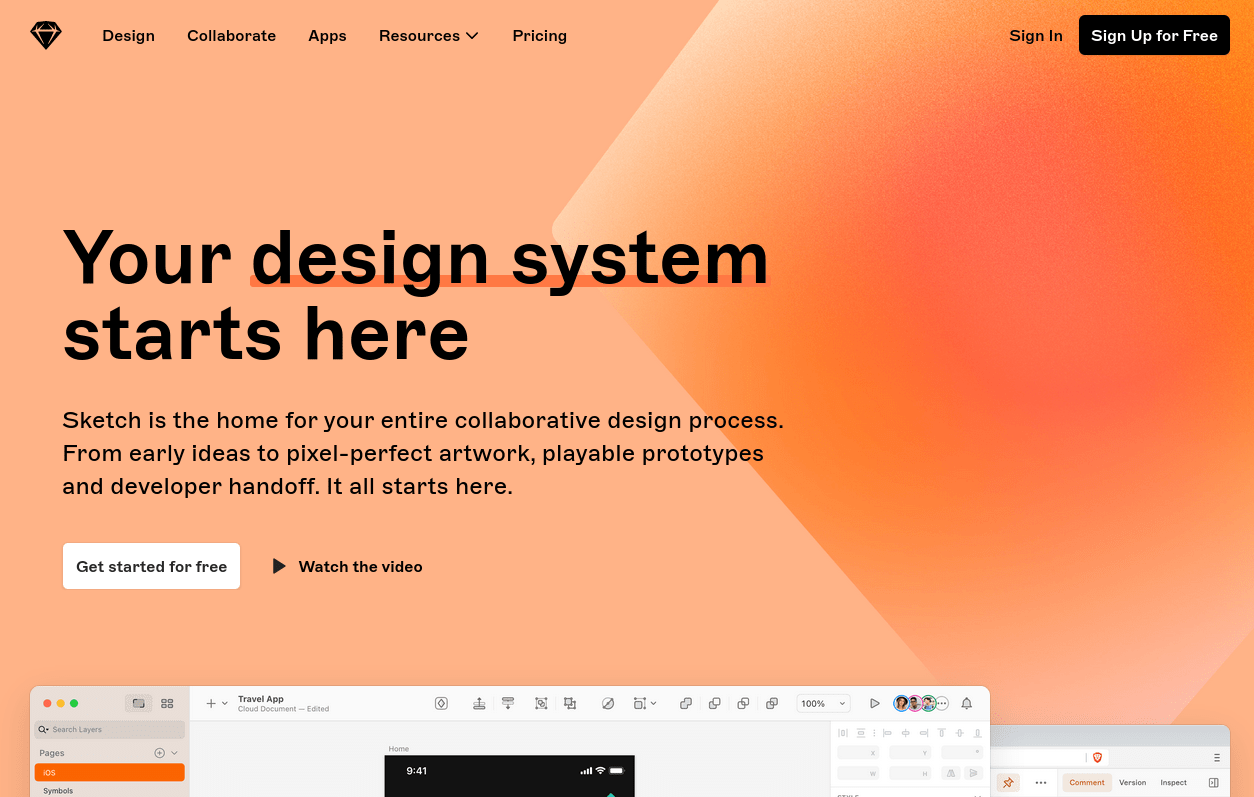Click the play triangle beside Watch the video
This screenshot has width=1254, height=797.
(279, 566)
